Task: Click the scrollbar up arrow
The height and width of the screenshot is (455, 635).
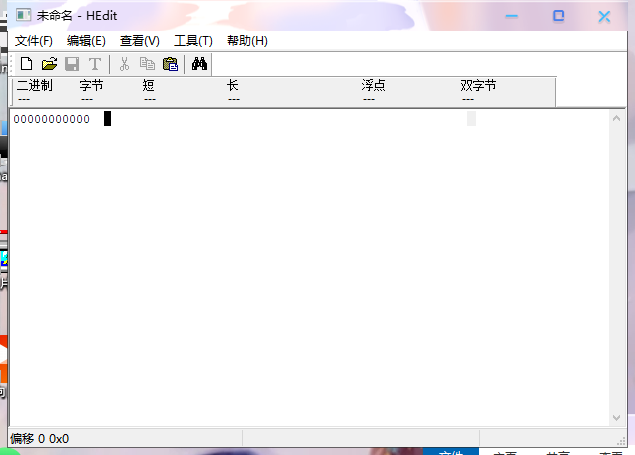Action: pyautogui.click(x=616, y=118)
